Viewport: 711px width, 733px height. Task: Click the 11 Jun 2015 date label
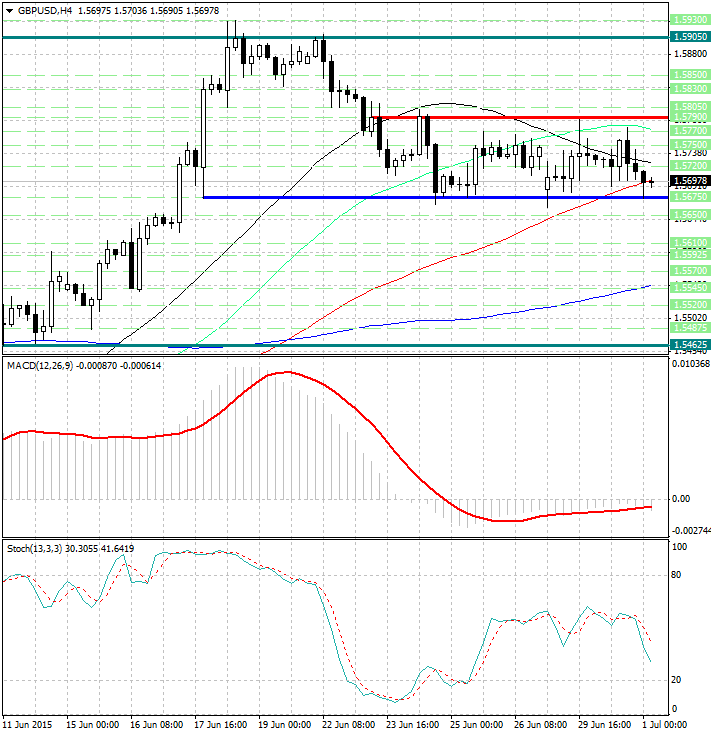28,725
